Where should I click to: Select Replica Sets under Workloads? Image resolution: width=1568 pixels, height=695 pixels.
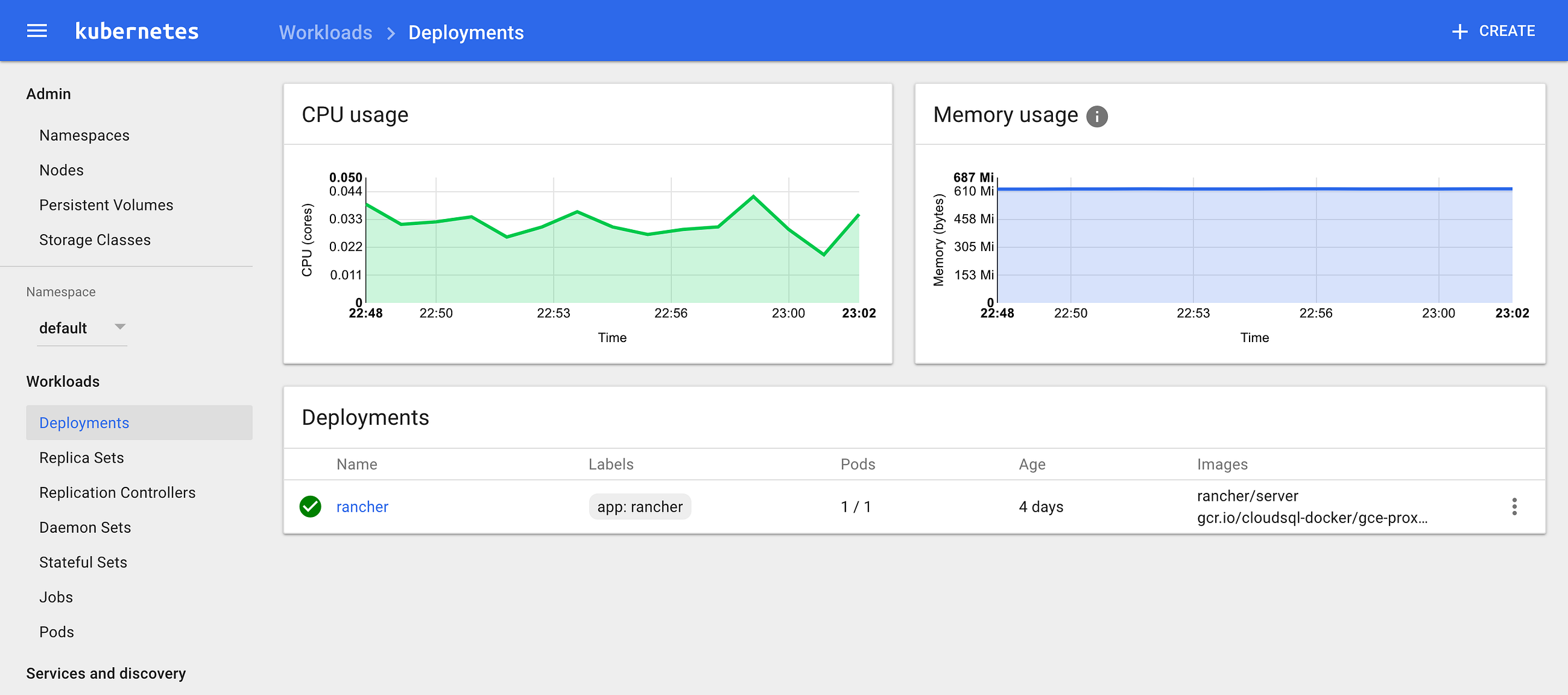81,457
